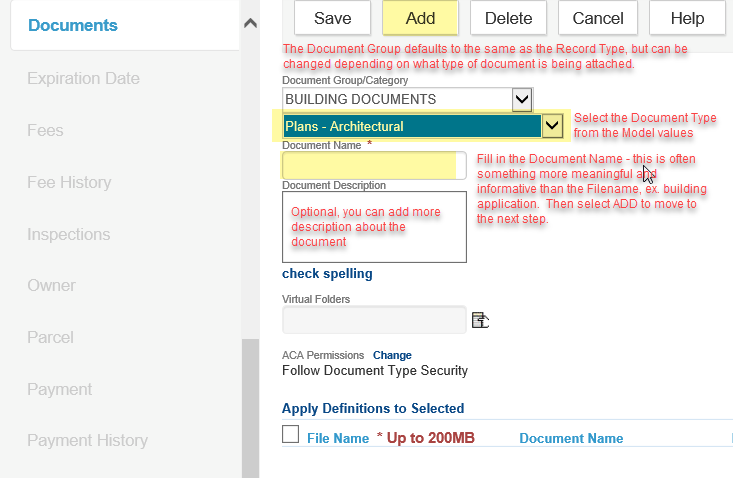Open the Document Group/Category dropdown
The image size is (733, 478).
click(520, 99)
